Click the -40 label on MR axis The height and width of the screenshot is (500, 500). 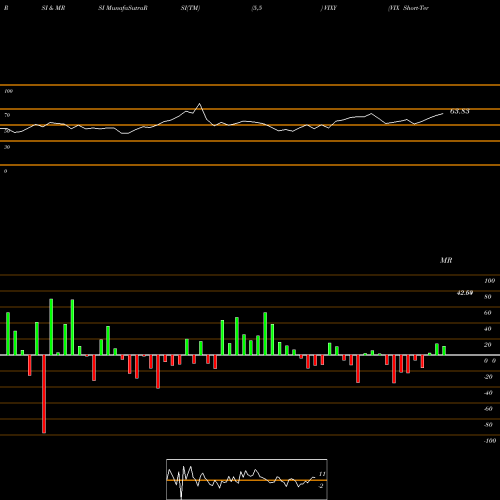tap(488, 393)
